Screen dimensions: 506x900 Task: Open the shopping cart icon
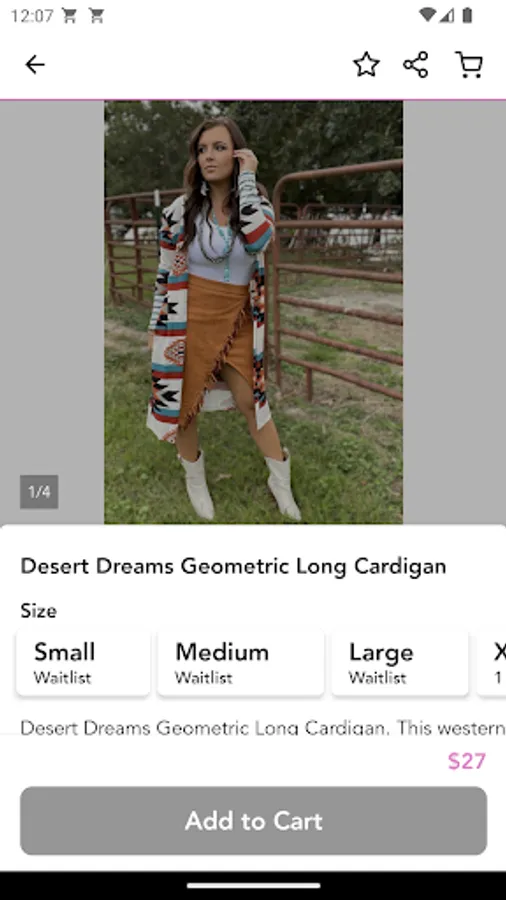coord(469,64)
